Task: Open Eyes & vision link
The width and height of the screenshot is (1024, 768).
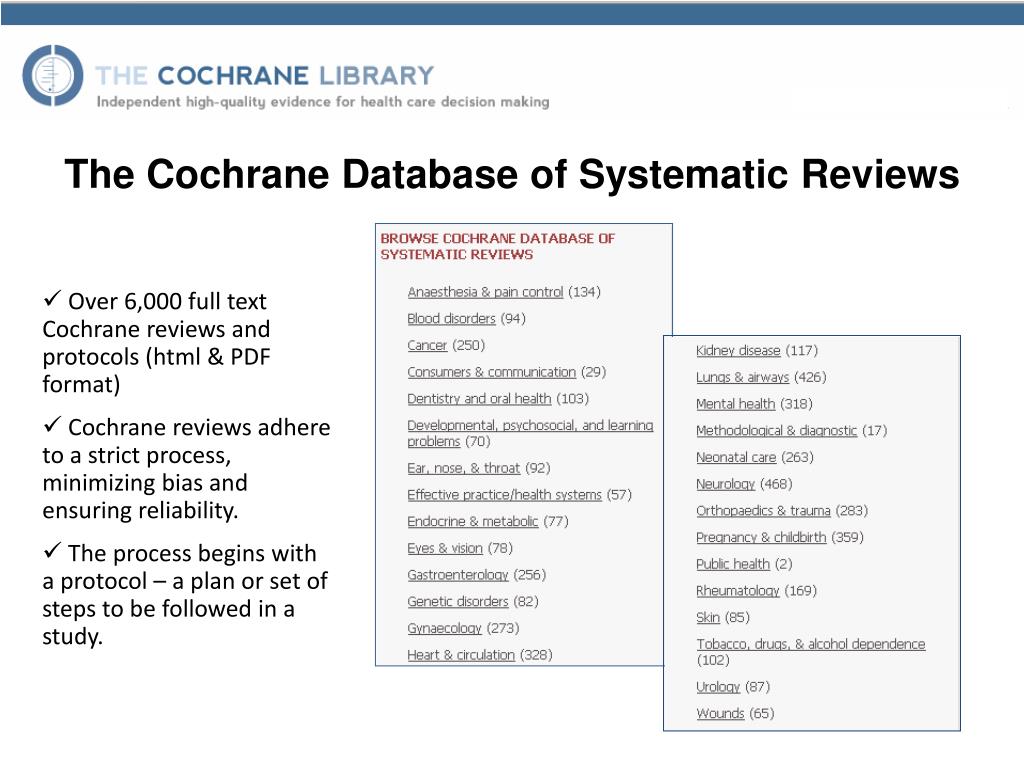Action: (x=445, y=548)
